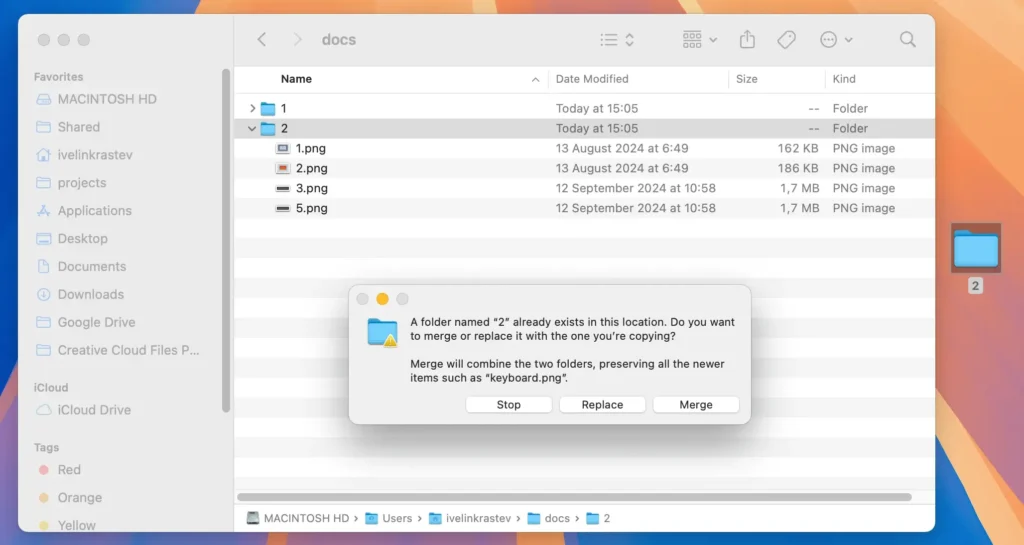Screen dimensions: 1024x545
Task: Click dialog's yellow minimize button
Action: 383,299
